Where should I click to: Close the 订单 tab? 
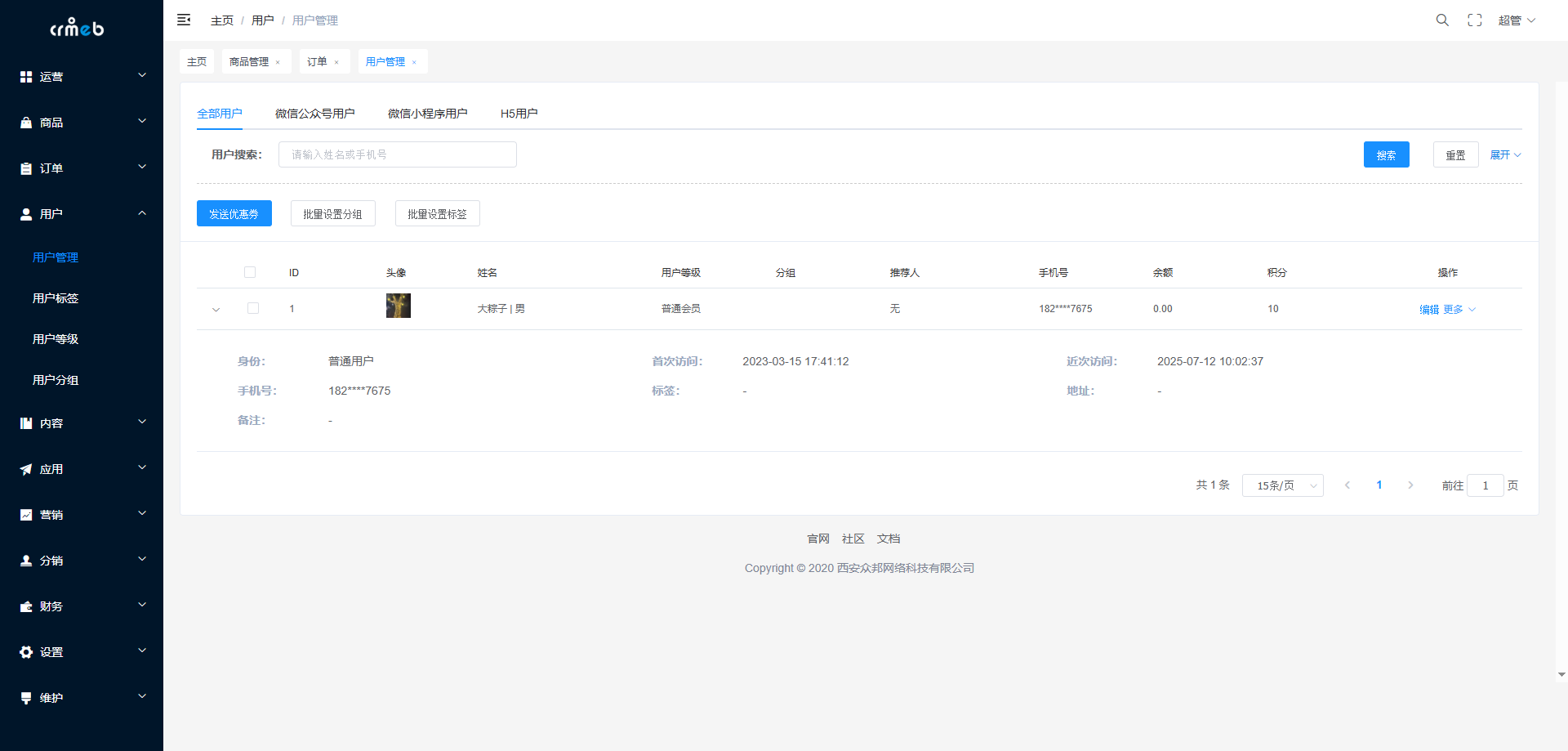pos(336,62)
